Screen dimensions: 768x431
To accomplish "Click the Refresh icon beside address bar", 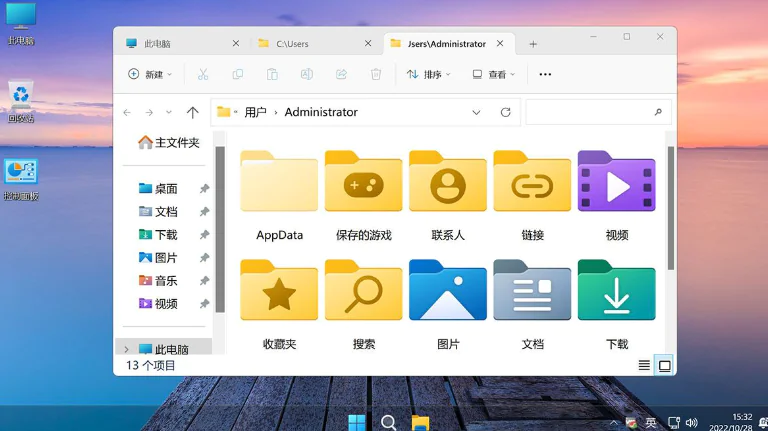I will 505,112.
